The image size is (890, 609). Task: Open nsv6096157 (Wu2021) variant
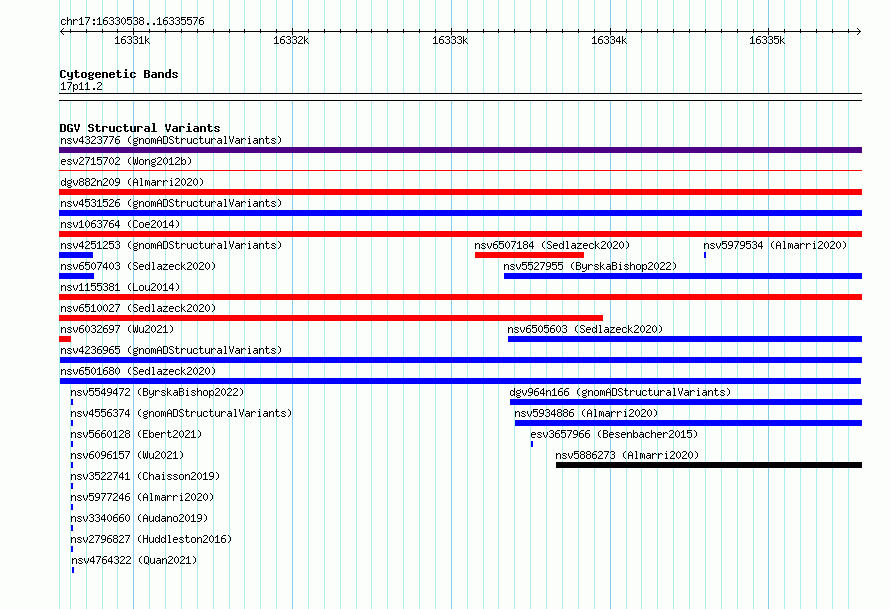point(127,455)
